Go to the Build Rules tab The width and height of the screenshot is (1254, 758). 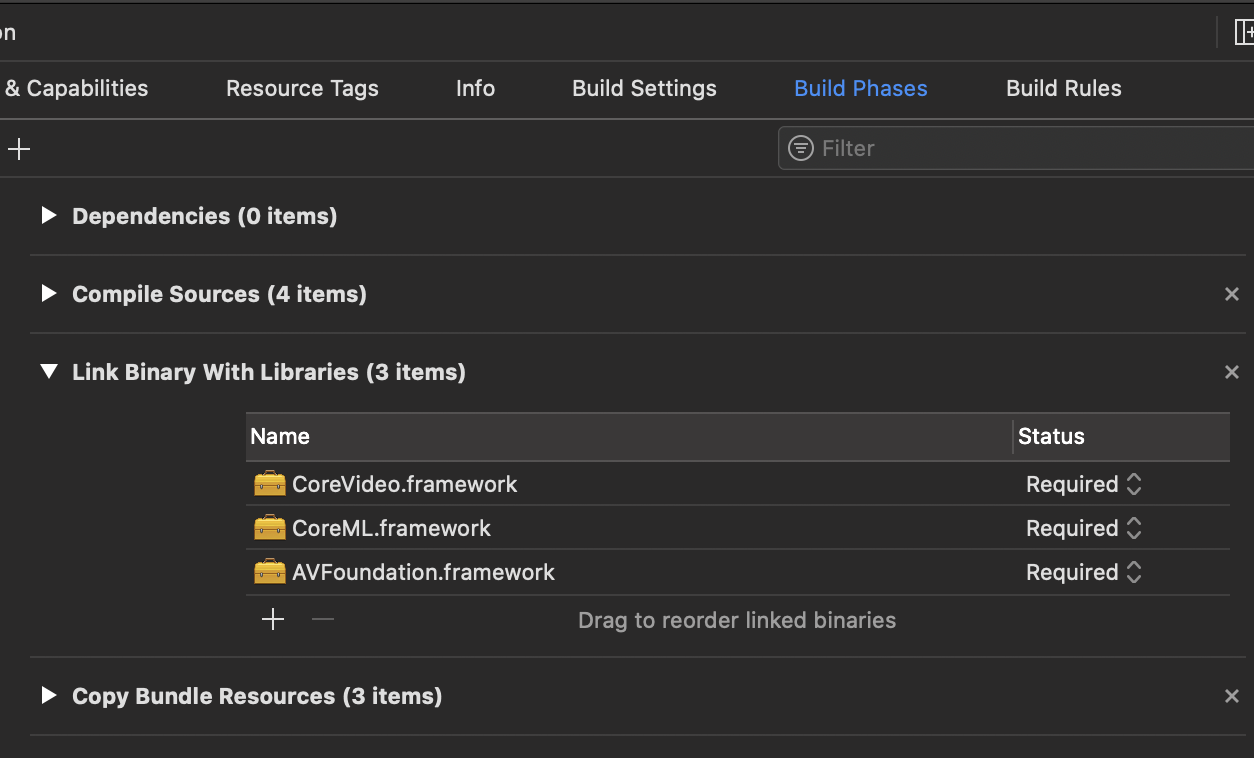point(1063,88)
